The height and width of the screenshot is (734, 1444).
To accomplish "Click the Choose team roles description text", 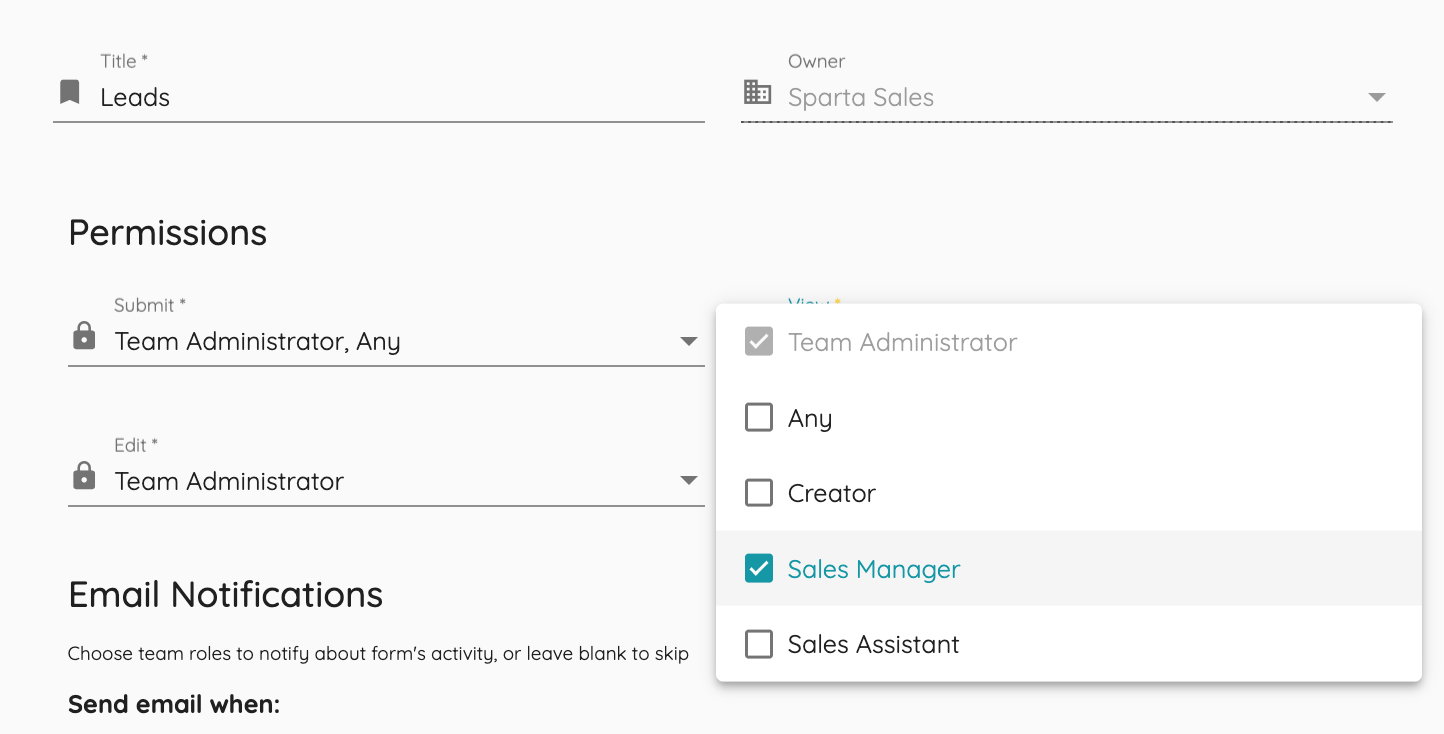I will click(378, 654).
